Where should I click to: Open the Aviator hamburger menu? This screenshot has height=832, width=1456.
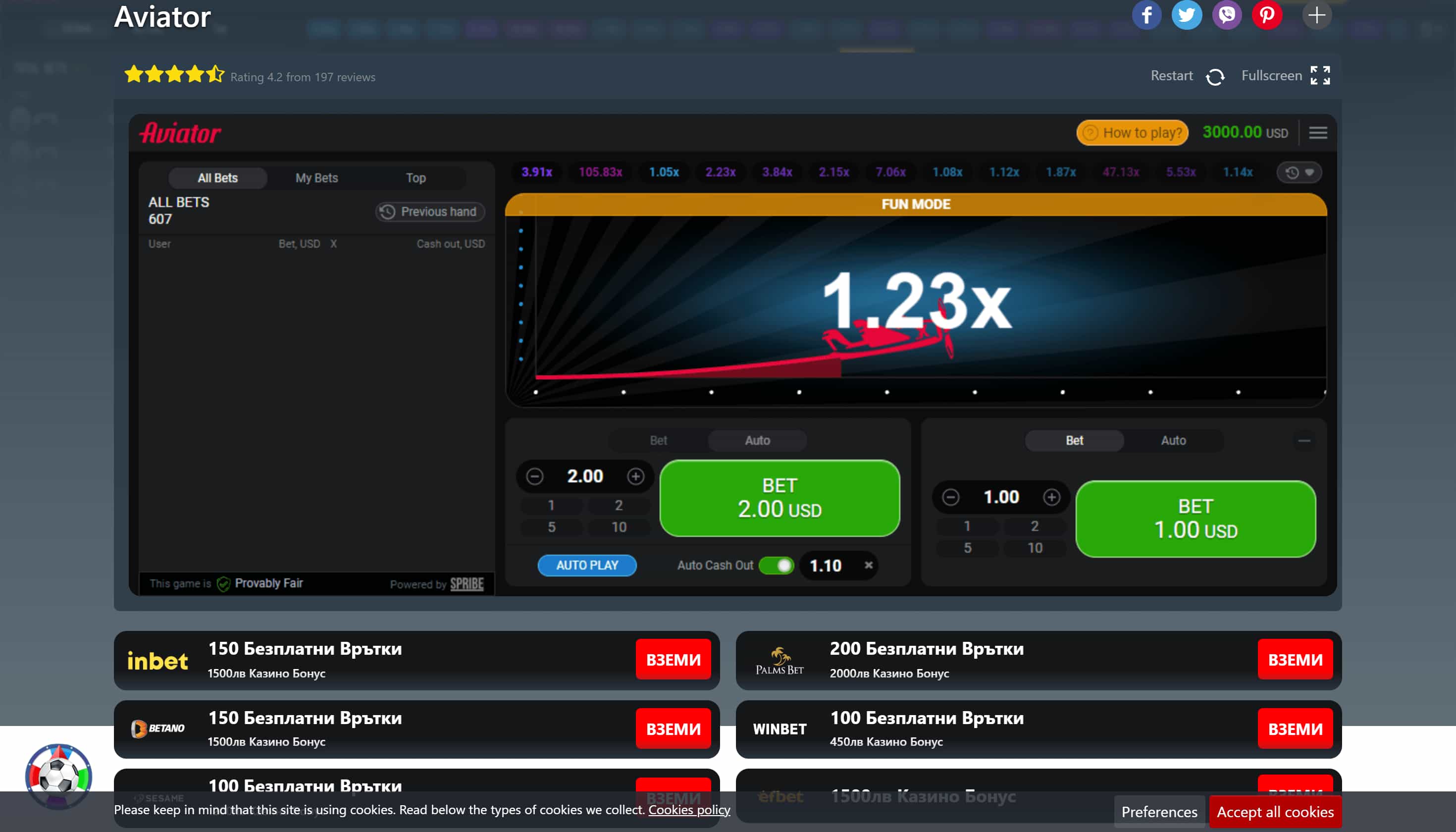pos(1318,133)
